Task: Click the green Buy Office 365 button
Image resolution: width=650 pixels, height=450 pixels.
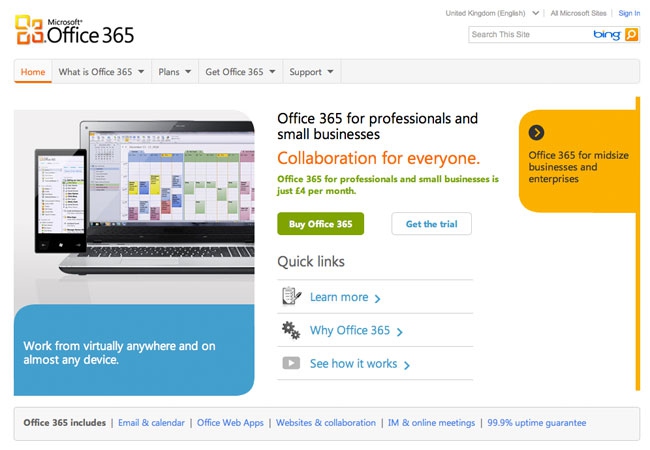Action: click(x=320, y=224)
